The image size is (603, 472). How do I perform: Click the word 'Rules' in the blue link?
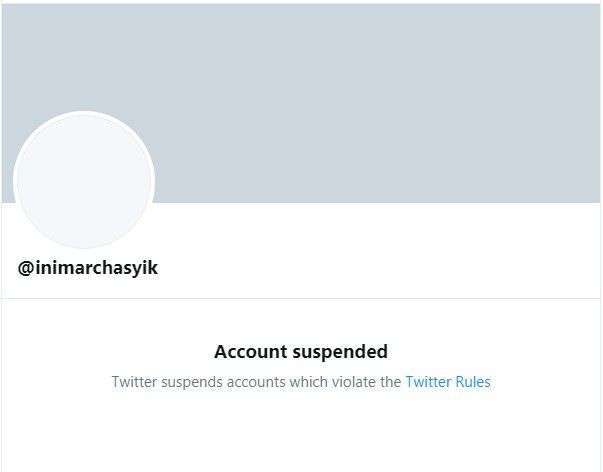click(x=473, y=382)
